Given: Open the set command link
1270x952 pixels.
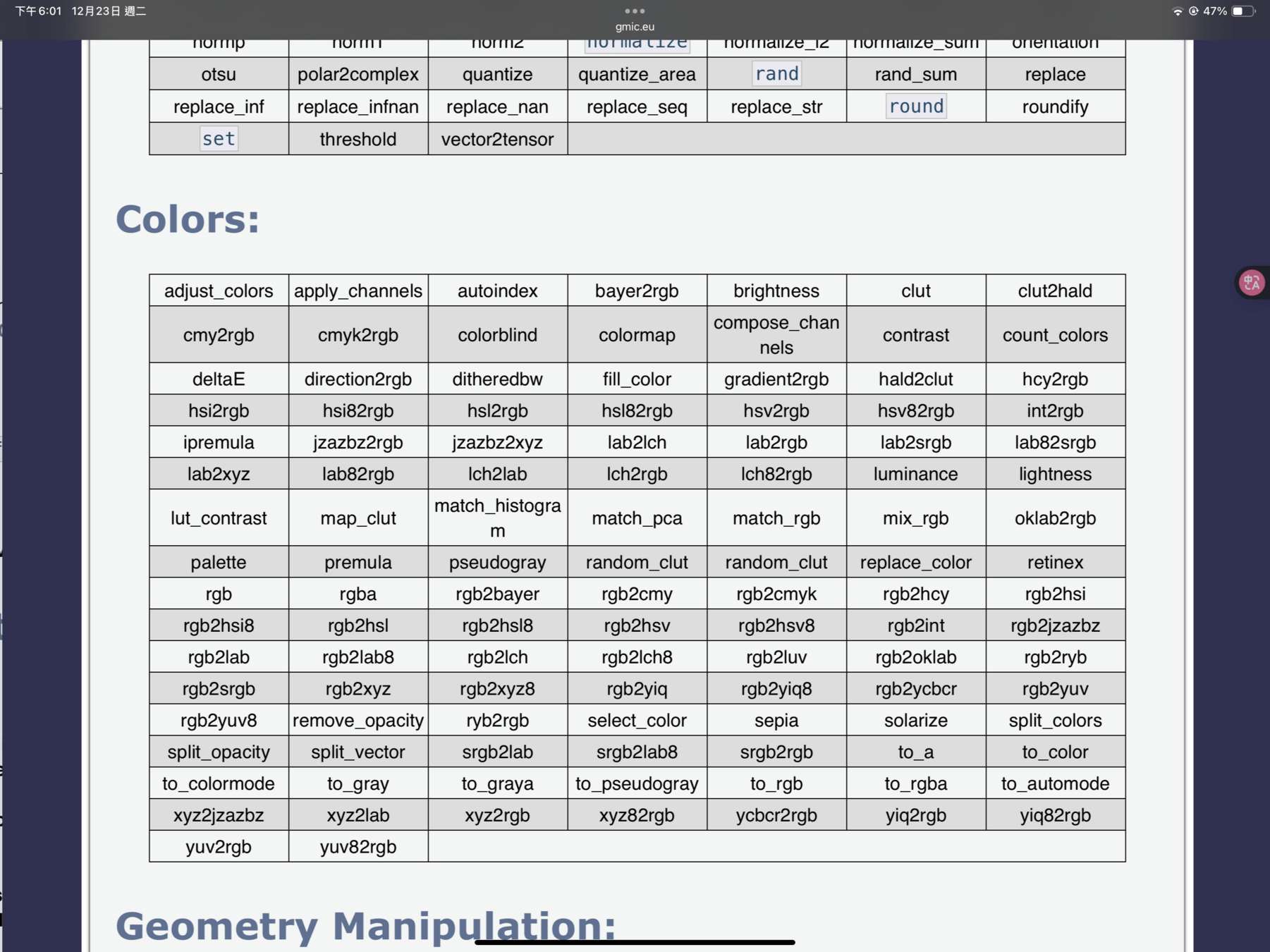Looking at the screenshot, I should click(219, 138).
